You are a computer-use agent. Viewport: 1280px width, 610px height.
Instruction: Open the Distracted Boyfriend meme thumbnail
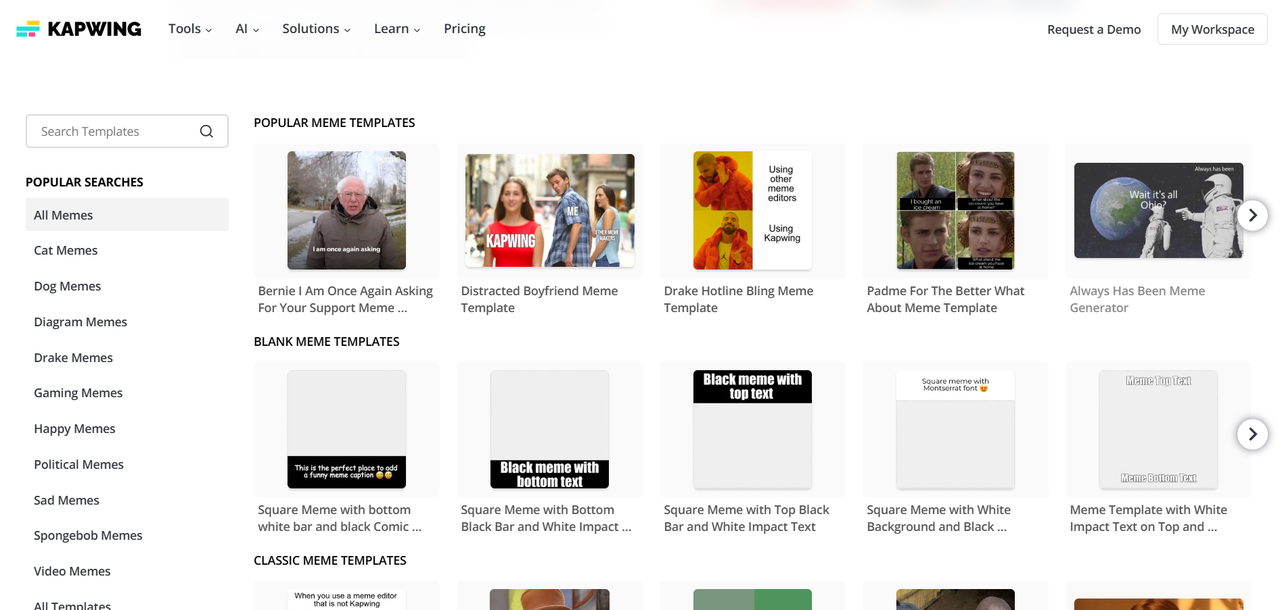(550, 211)
